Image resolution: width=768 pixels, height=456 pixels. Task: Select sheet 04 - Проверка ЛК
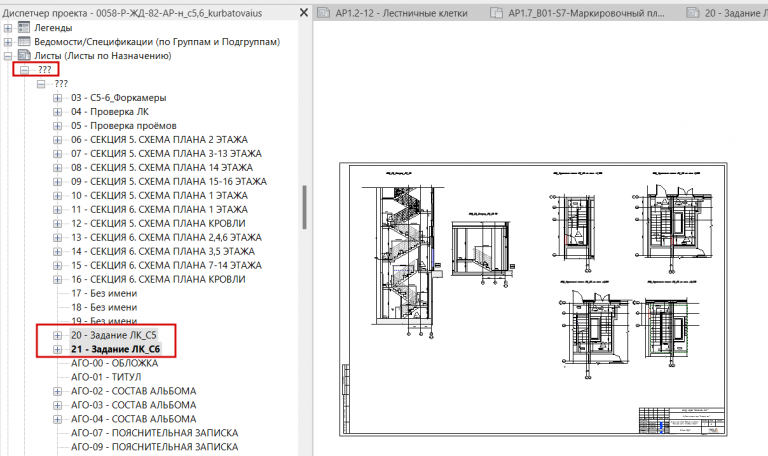coord(110,112)
